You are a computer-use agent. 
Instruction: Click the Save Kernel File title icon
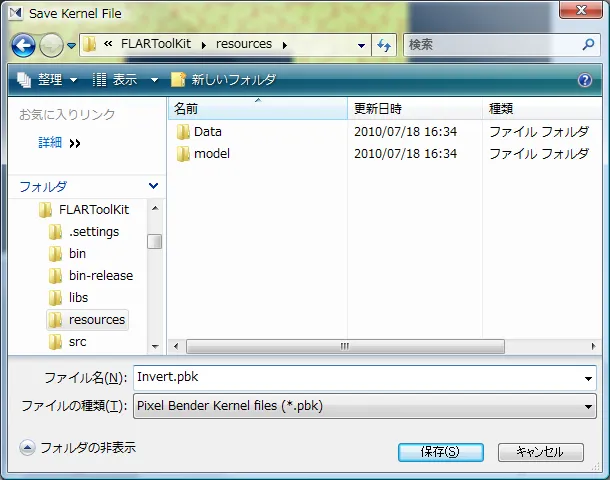[x=16, y=13]
